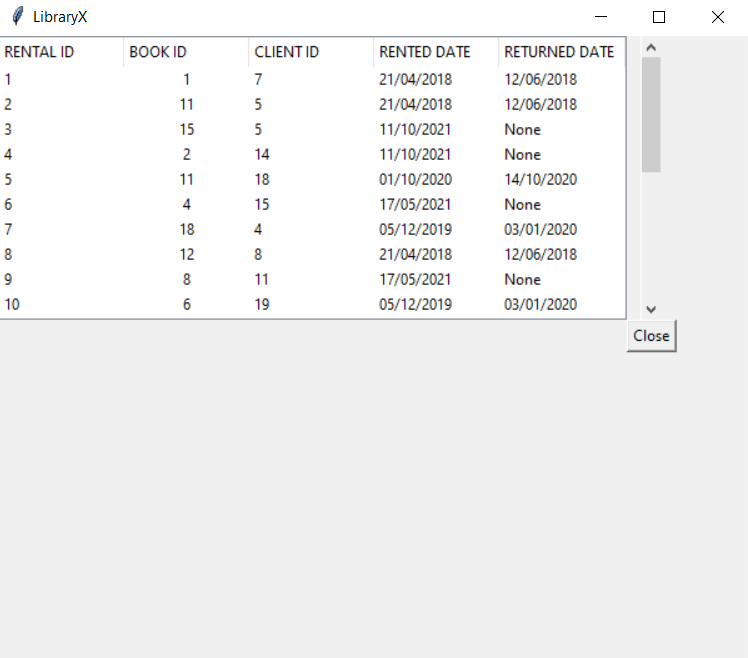The height and width of the screenshot is (658, 748).
Task: Click the RETURNED DATE column header
Action: click(x=561, y=52)
